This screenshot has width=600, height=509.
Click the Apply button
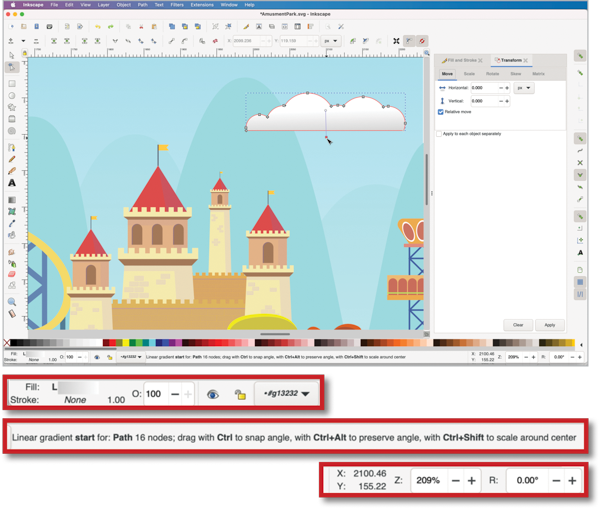coord(550,325)
